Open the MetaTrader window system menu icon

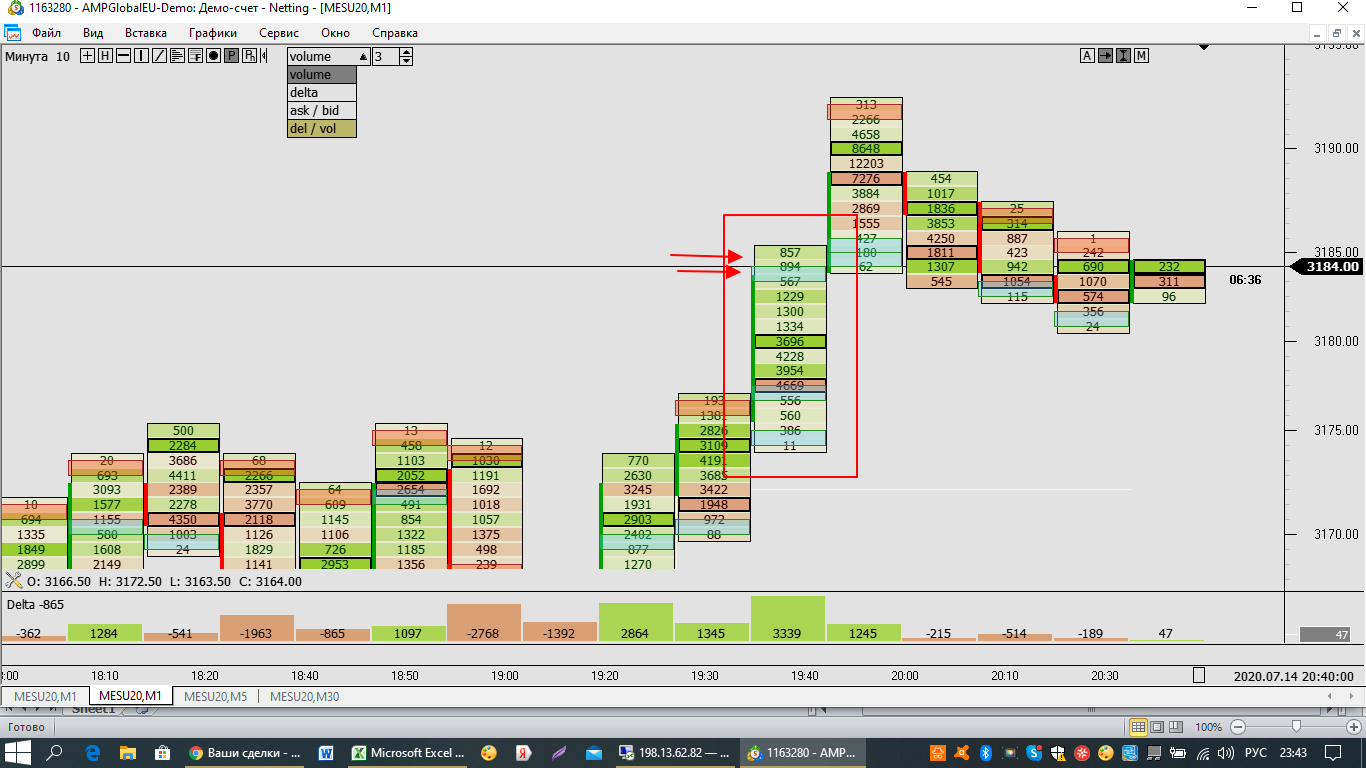tap(14, 8)
